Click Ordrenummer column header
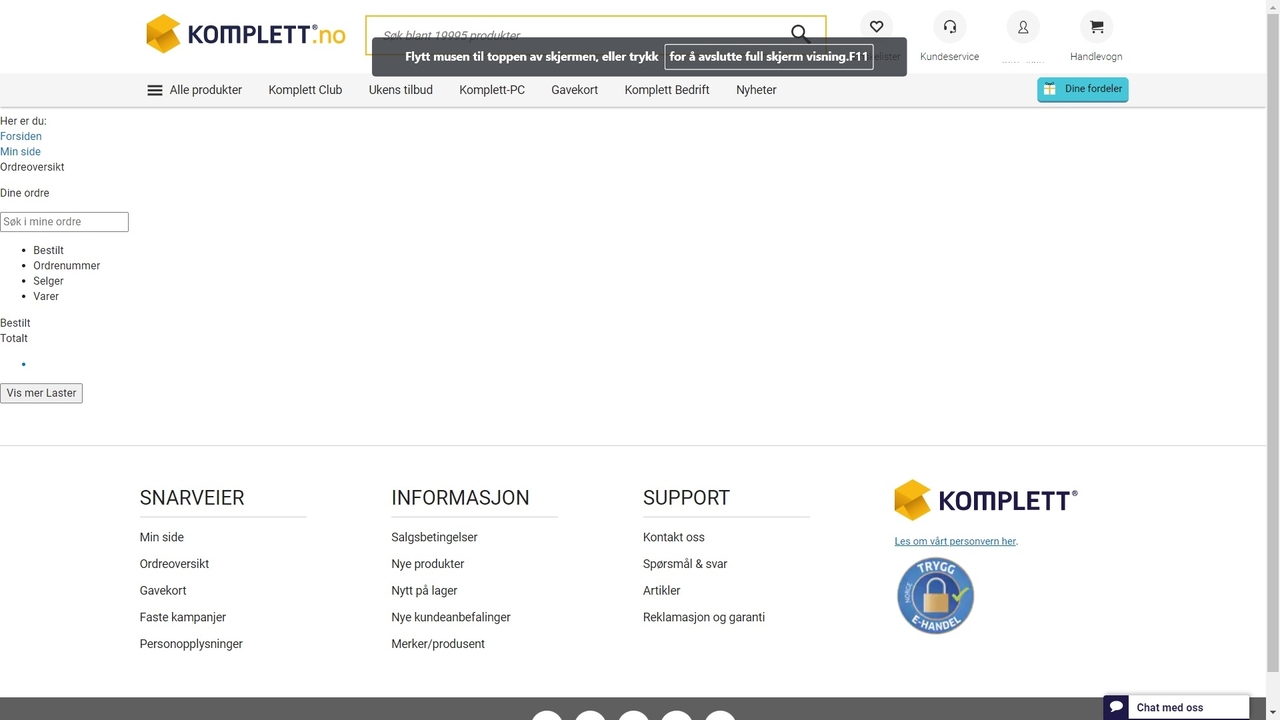 pos(67,266)
